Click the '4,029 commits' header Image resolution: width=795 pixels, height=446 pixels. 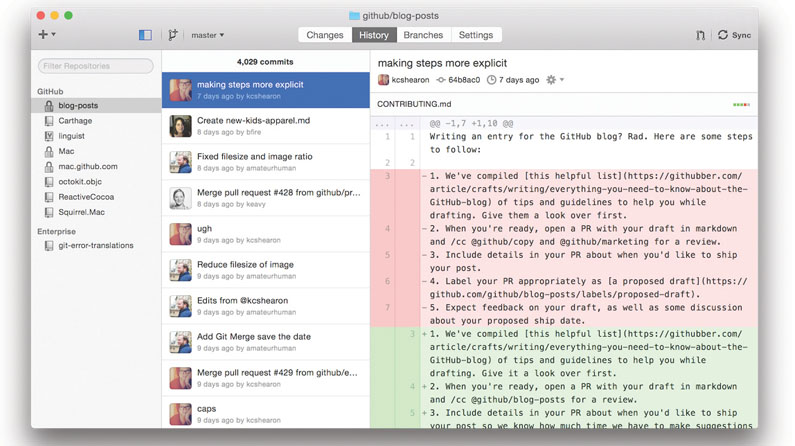click(265, 62)
